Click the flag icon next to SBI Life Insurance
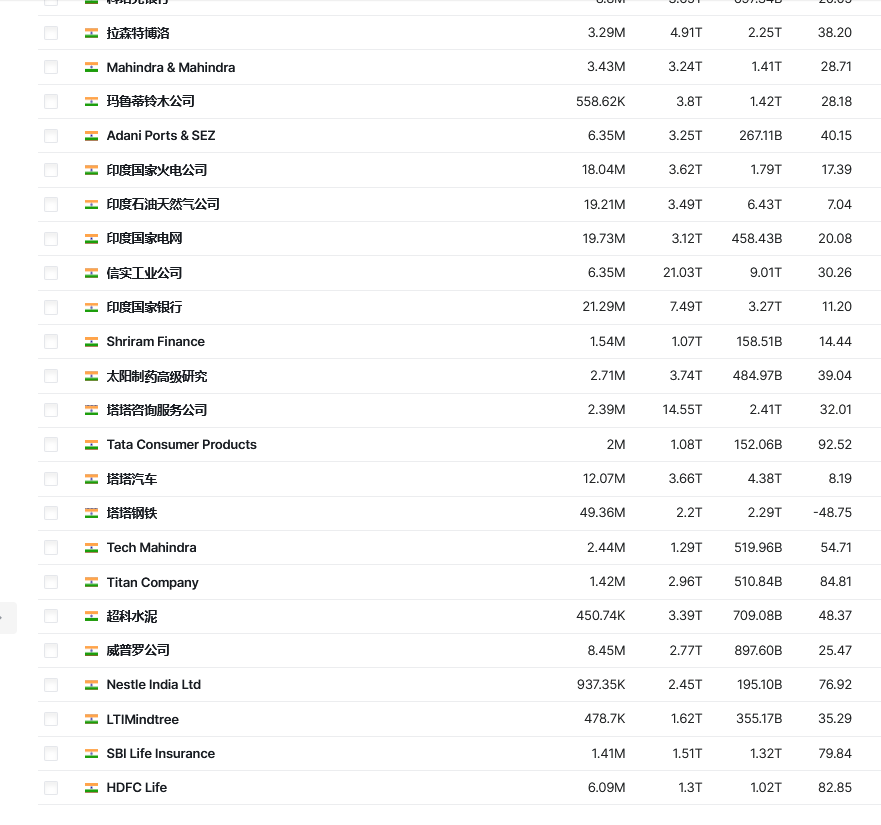This screenshot has height=825, width=881. [x=91, y=753]
